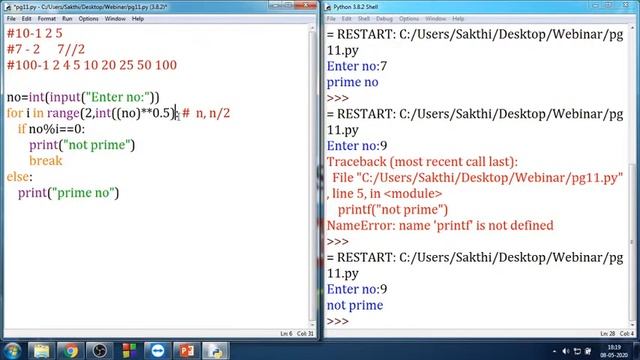Click the 'not prime' output in shell
Screen dimensions: 640x360
355,305
